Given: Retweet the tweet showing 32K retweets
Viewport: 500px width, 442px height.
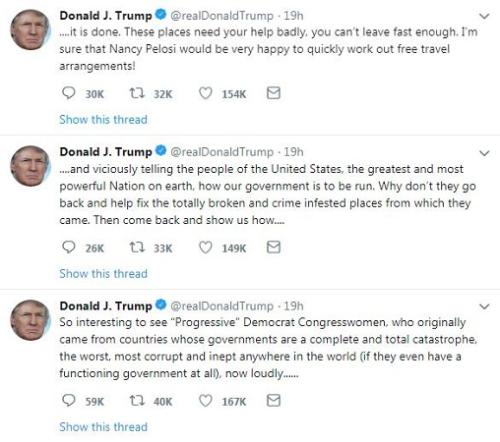Looking at the screenshot, I should (137, 93).
